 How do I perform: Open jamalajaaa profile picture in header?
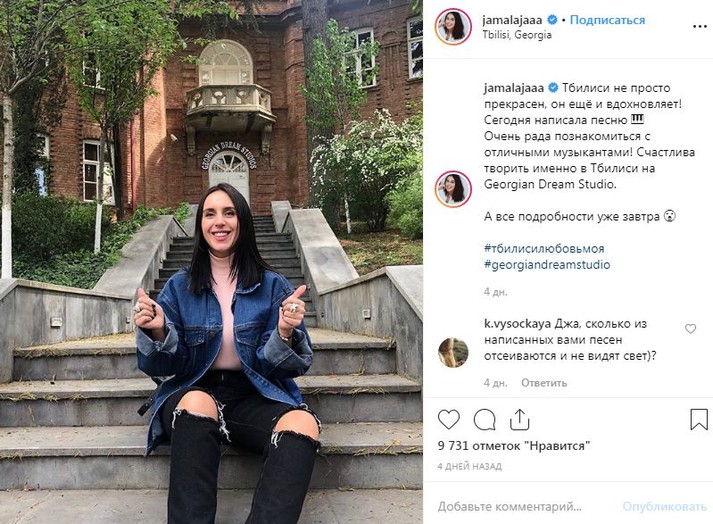[453, 26]
